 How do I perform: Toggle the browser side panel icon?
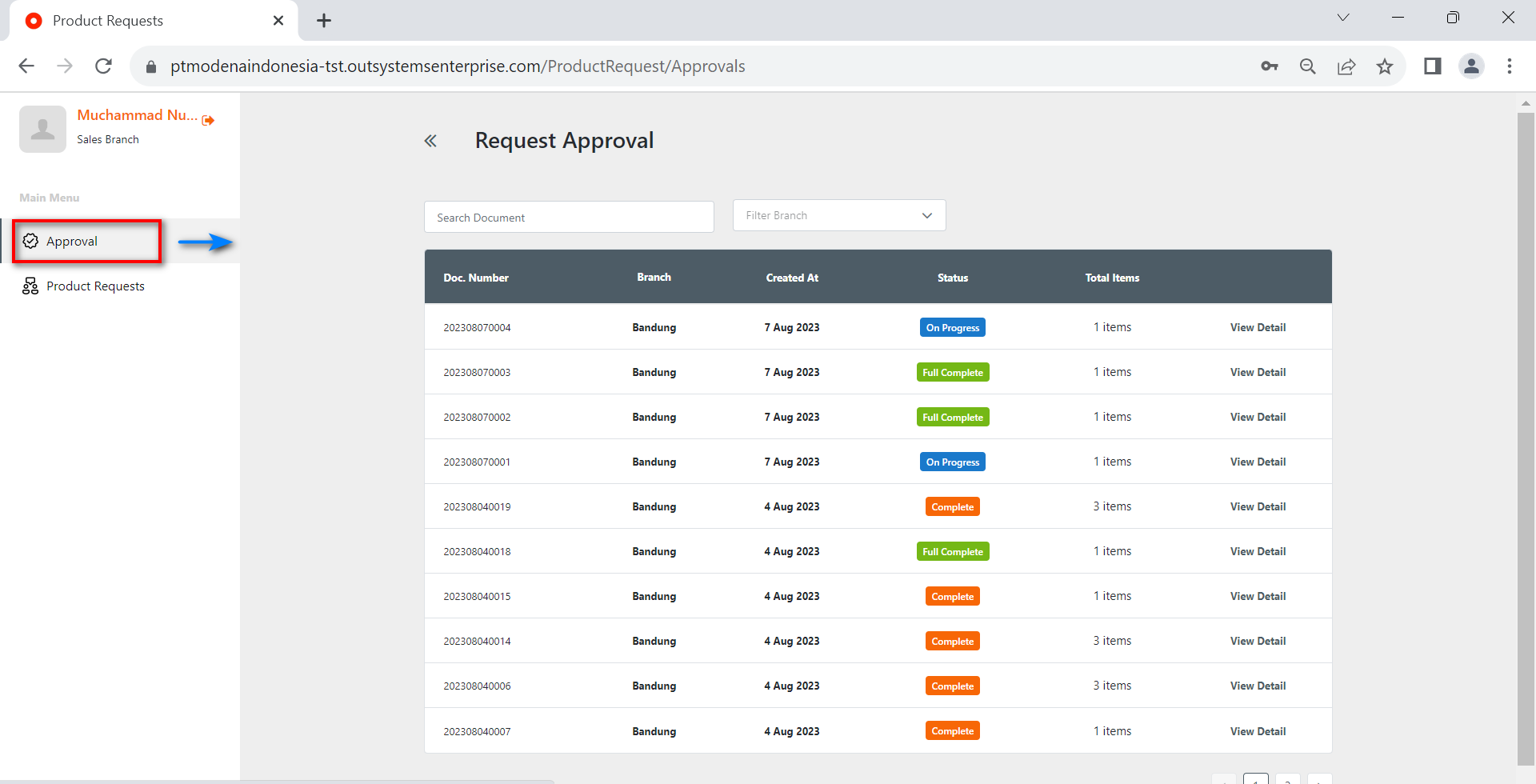point(1433,66)
